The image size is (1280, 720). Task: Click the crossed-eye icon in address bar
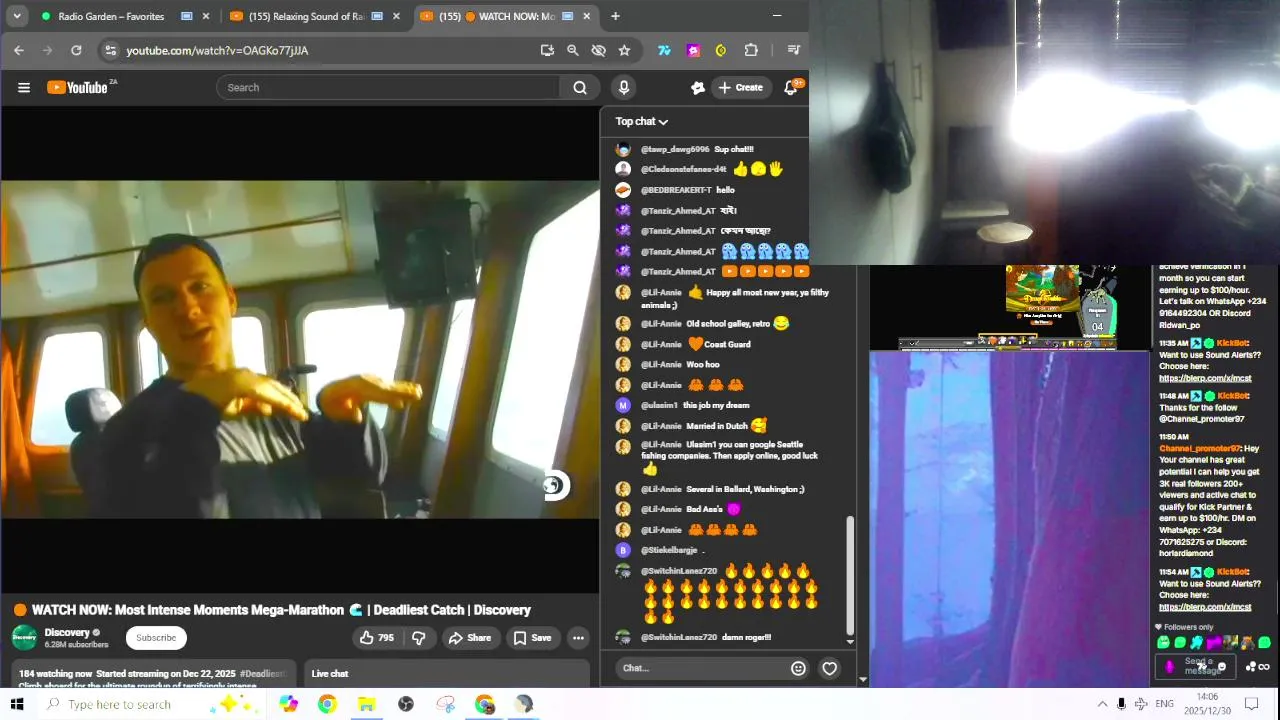click(598, 50)
